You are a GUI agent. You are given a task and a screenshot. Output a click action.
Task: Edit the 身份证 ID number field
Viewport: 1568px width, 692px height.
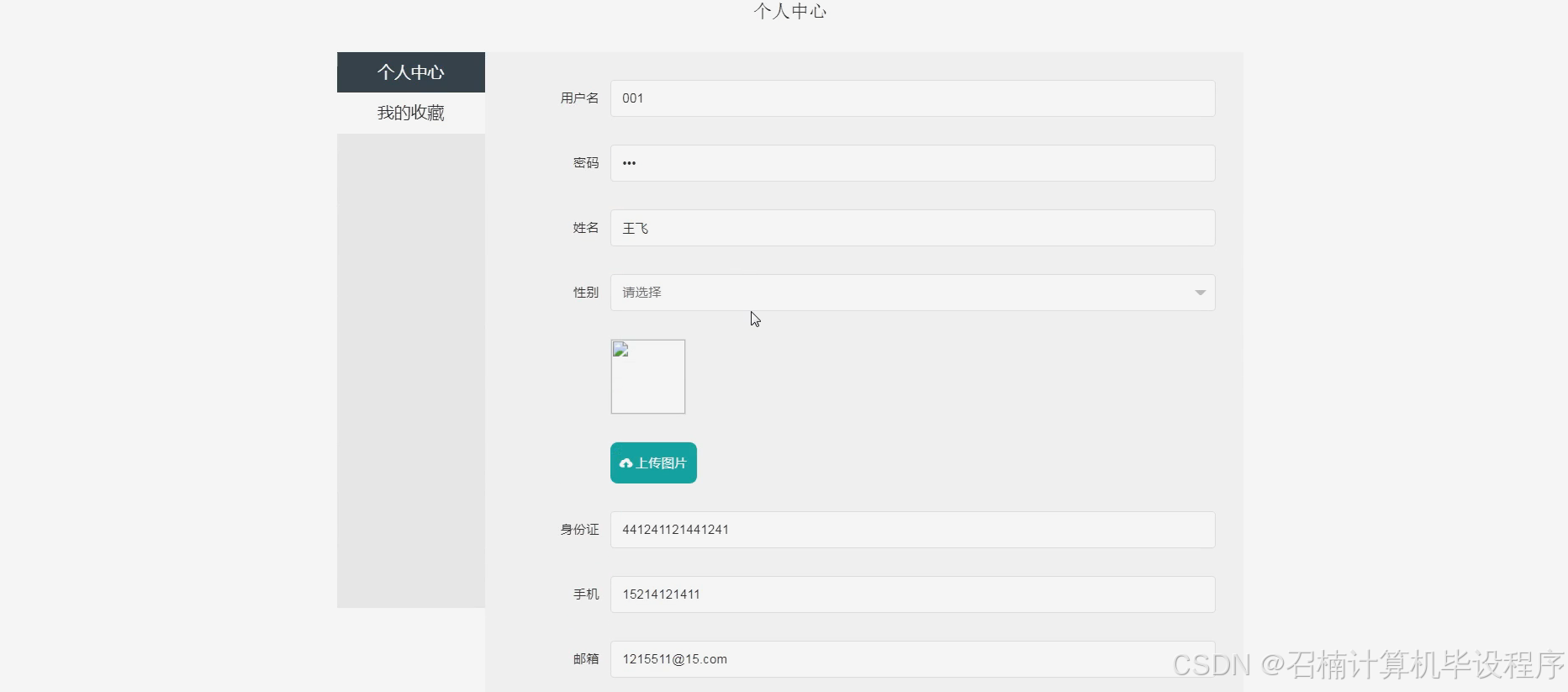[912, 530]
